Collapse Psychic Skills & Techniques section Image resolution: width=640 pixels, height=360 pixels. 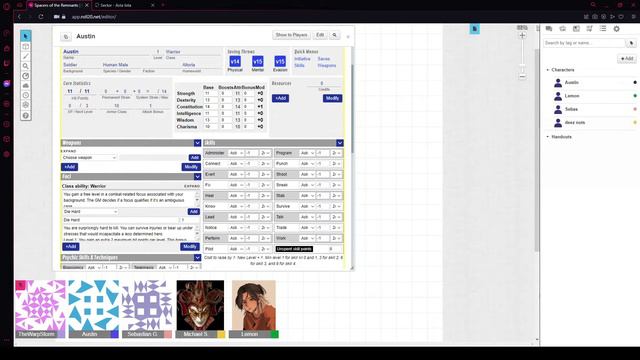(x=197, y=258)
